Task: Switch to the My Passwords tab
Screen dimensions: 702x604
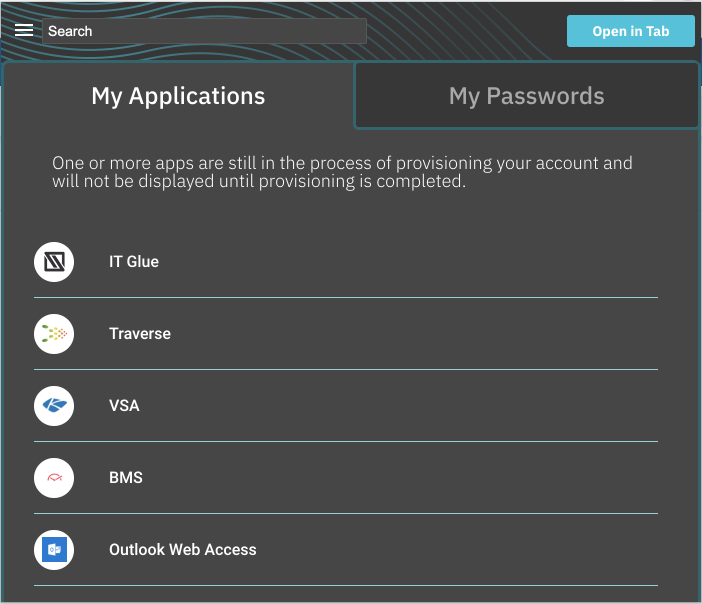Action: pyautogui.click(x=526, y=96)
